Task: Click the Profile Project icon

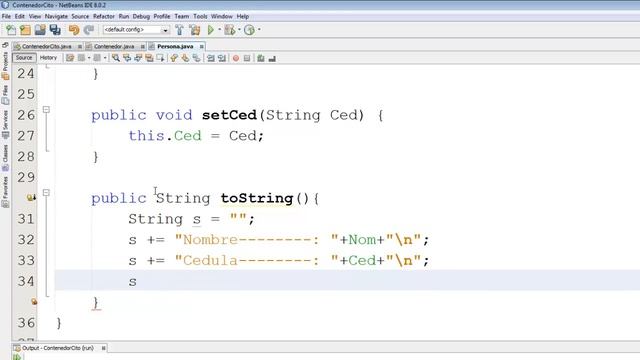Action: click(x=249, y=30)
